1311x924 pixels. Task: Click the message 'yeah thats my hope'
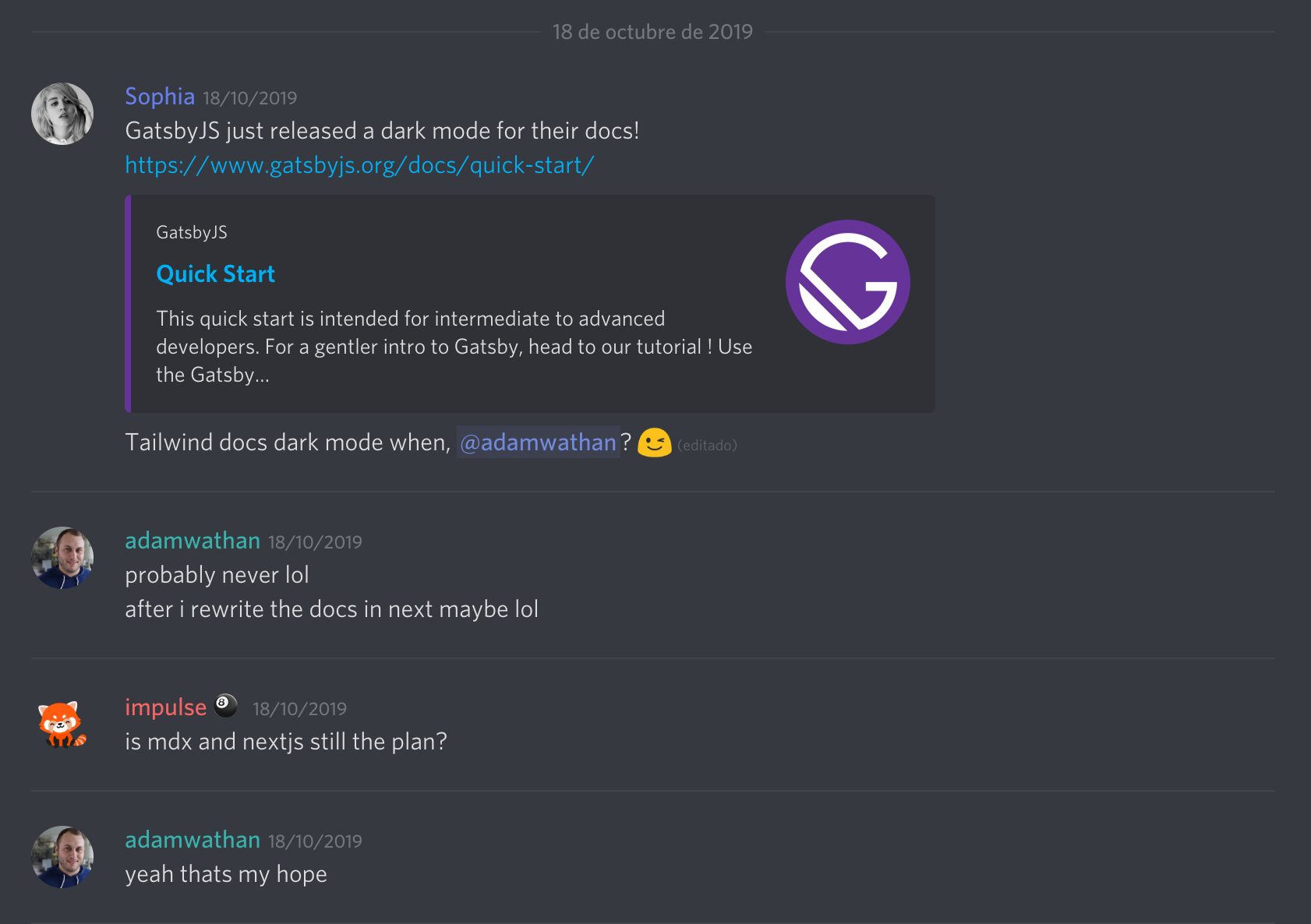coord(225,873)
